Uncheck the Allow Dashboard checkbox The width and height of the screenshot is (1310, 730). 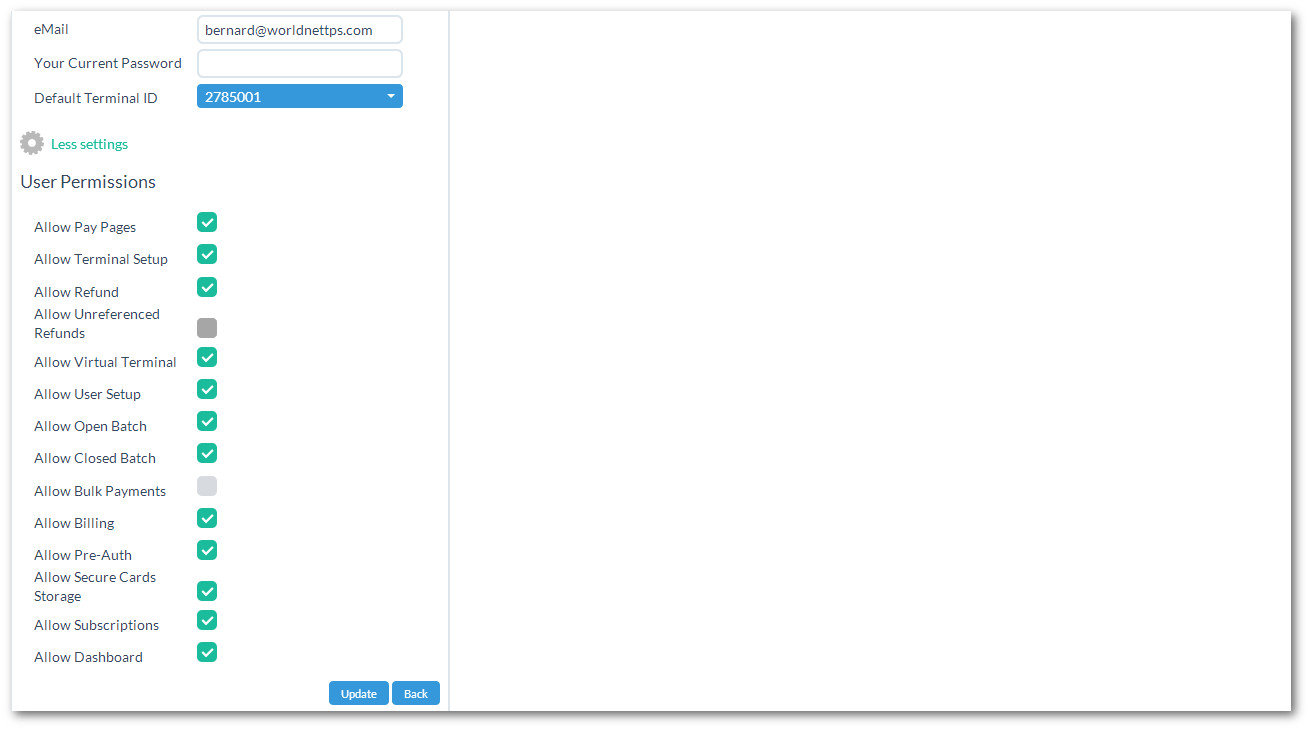[x=207, y=652]
